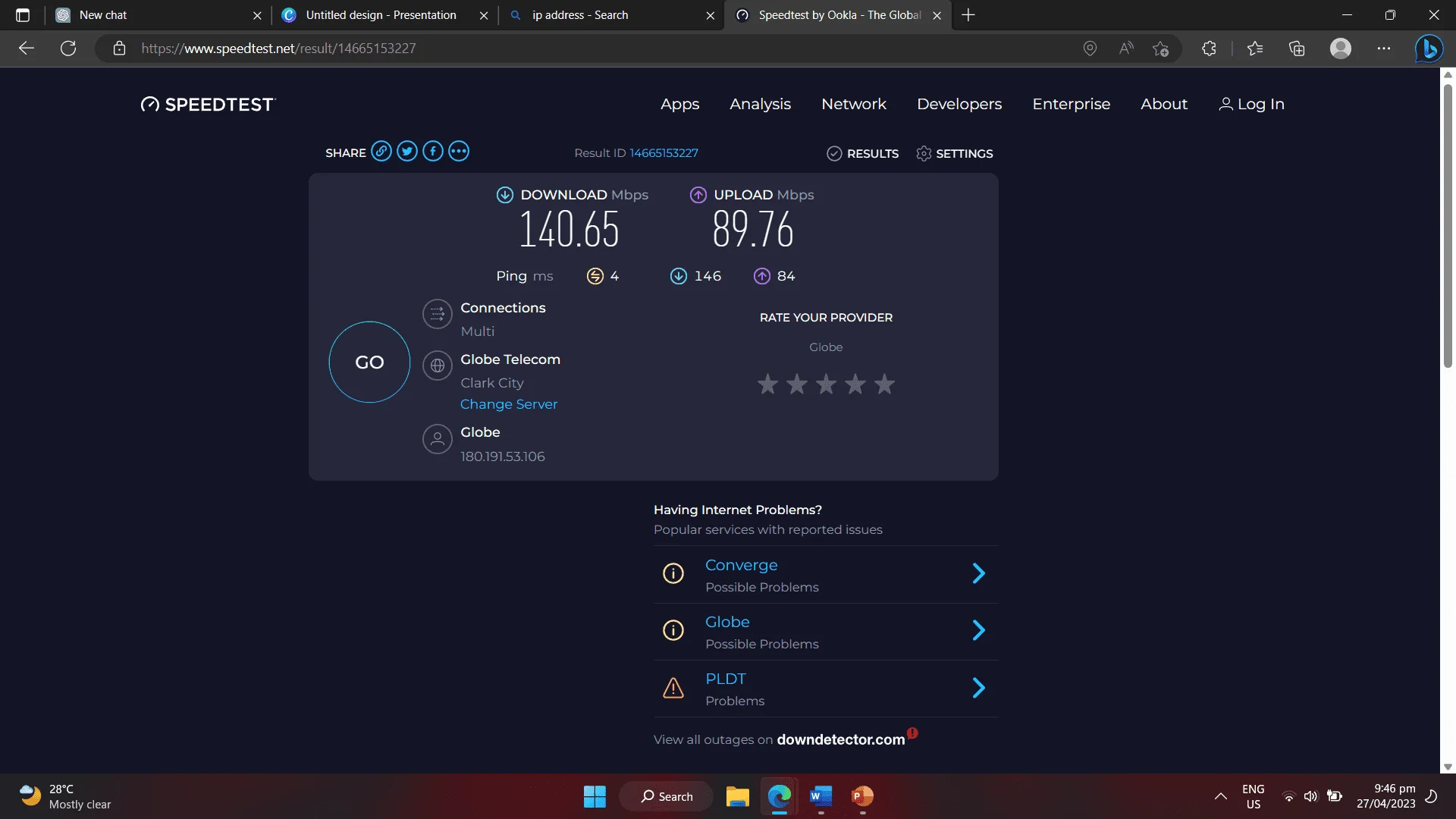Click the Globe outage info icon
The height and width of the screenshot is (819, 1456).
(673, 630)
